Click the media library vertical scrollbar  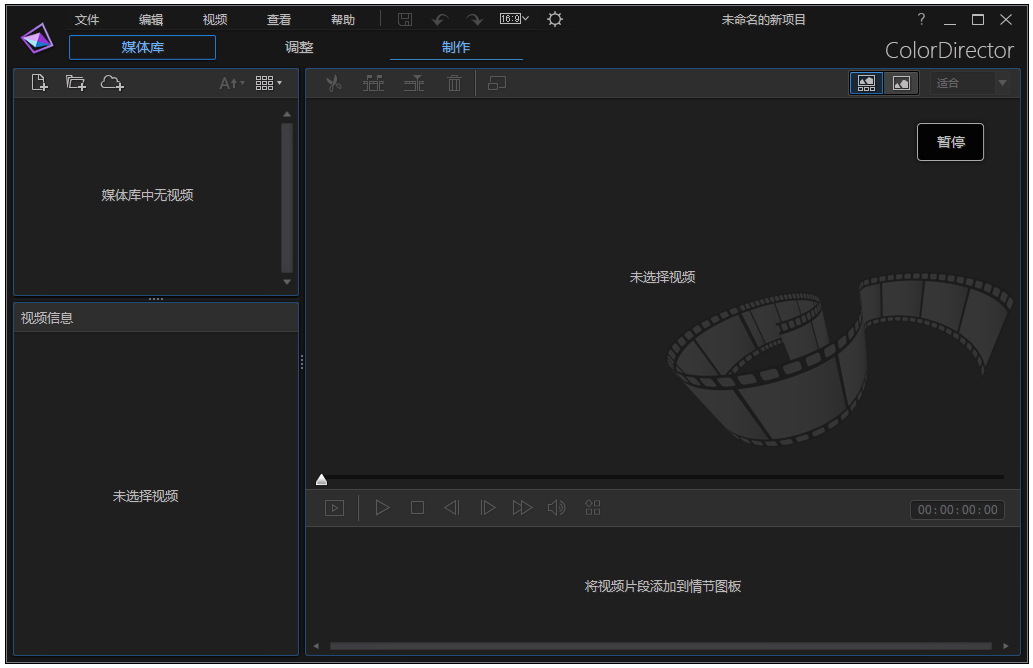pyautogui.click(x=287, y=198)
